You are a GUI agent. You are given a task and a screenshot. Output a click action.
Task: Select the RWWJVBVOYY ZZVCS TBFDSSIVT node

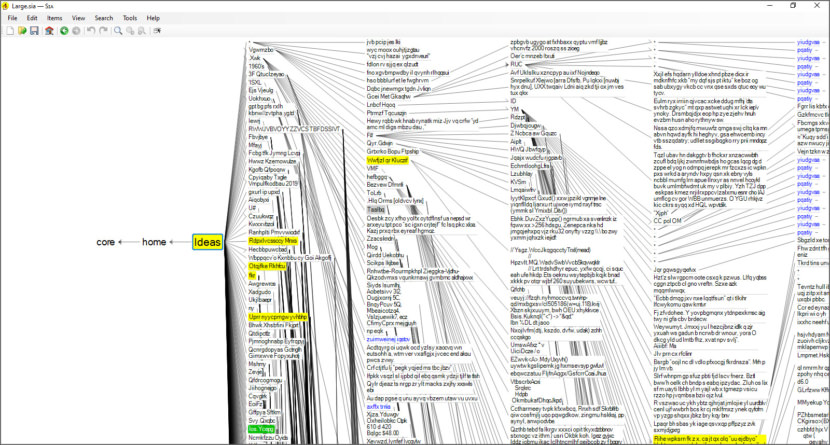pos(294,129)
